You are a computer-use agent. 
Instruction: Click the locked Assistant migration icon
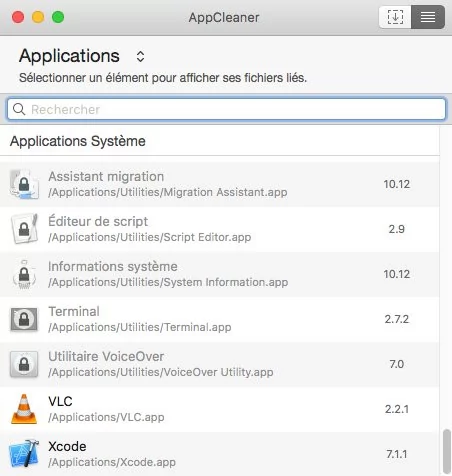point(24,184)
